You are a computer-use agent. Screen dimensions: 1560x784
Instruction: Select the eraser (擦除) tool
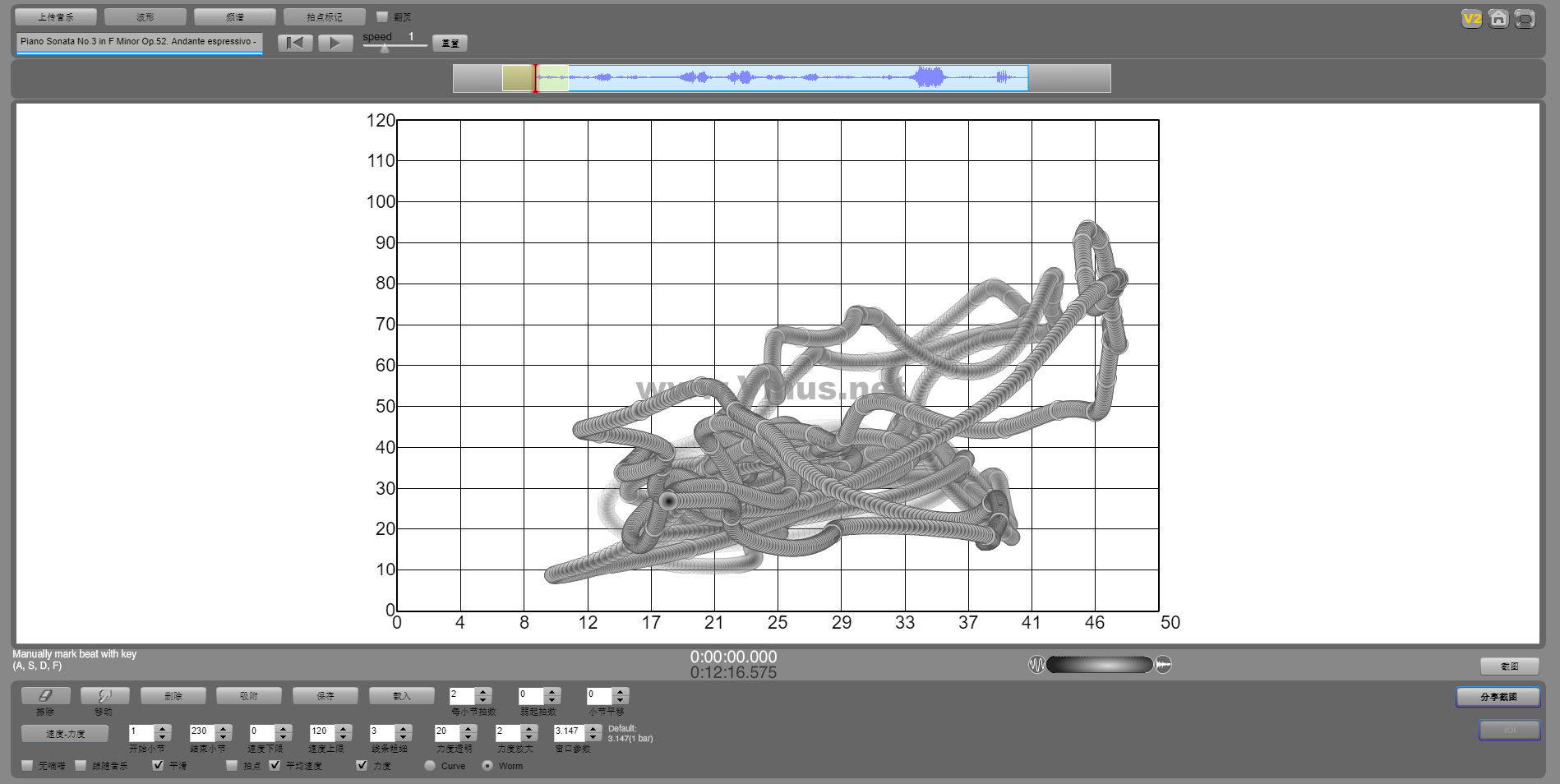[x=45, y=696]
